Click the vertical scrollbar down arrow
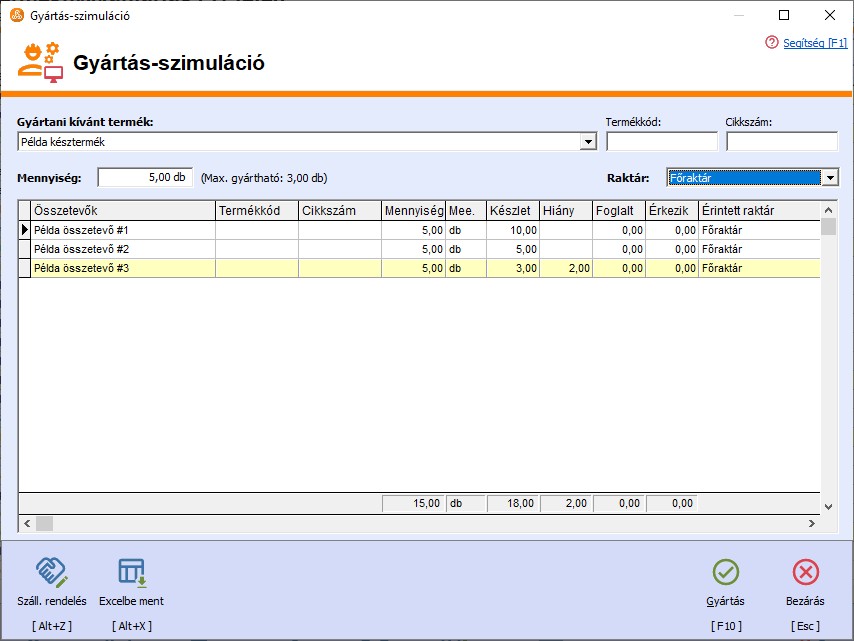 tap(828, 507)
